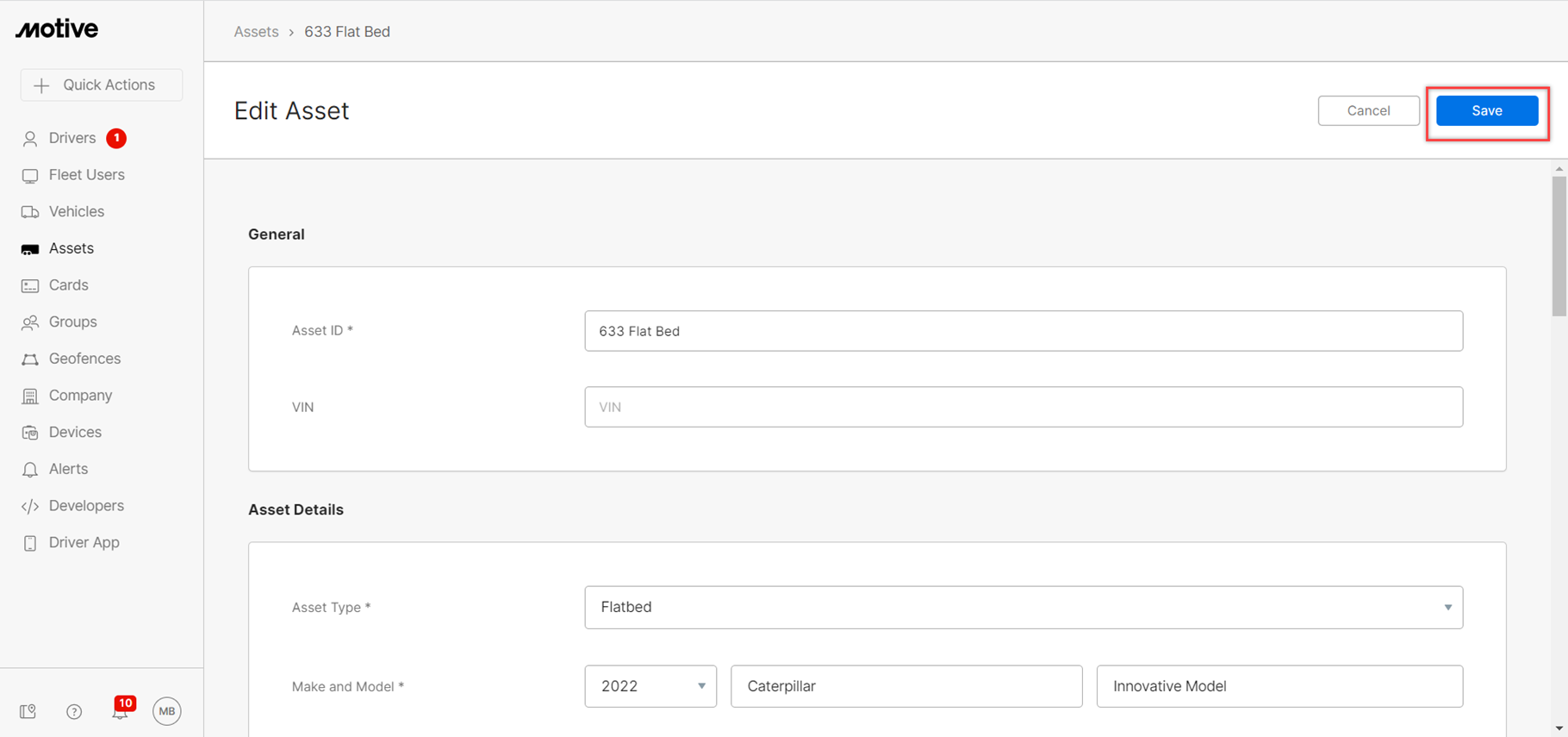Click the Geofences icon in sidebar

tap(30, 359)
